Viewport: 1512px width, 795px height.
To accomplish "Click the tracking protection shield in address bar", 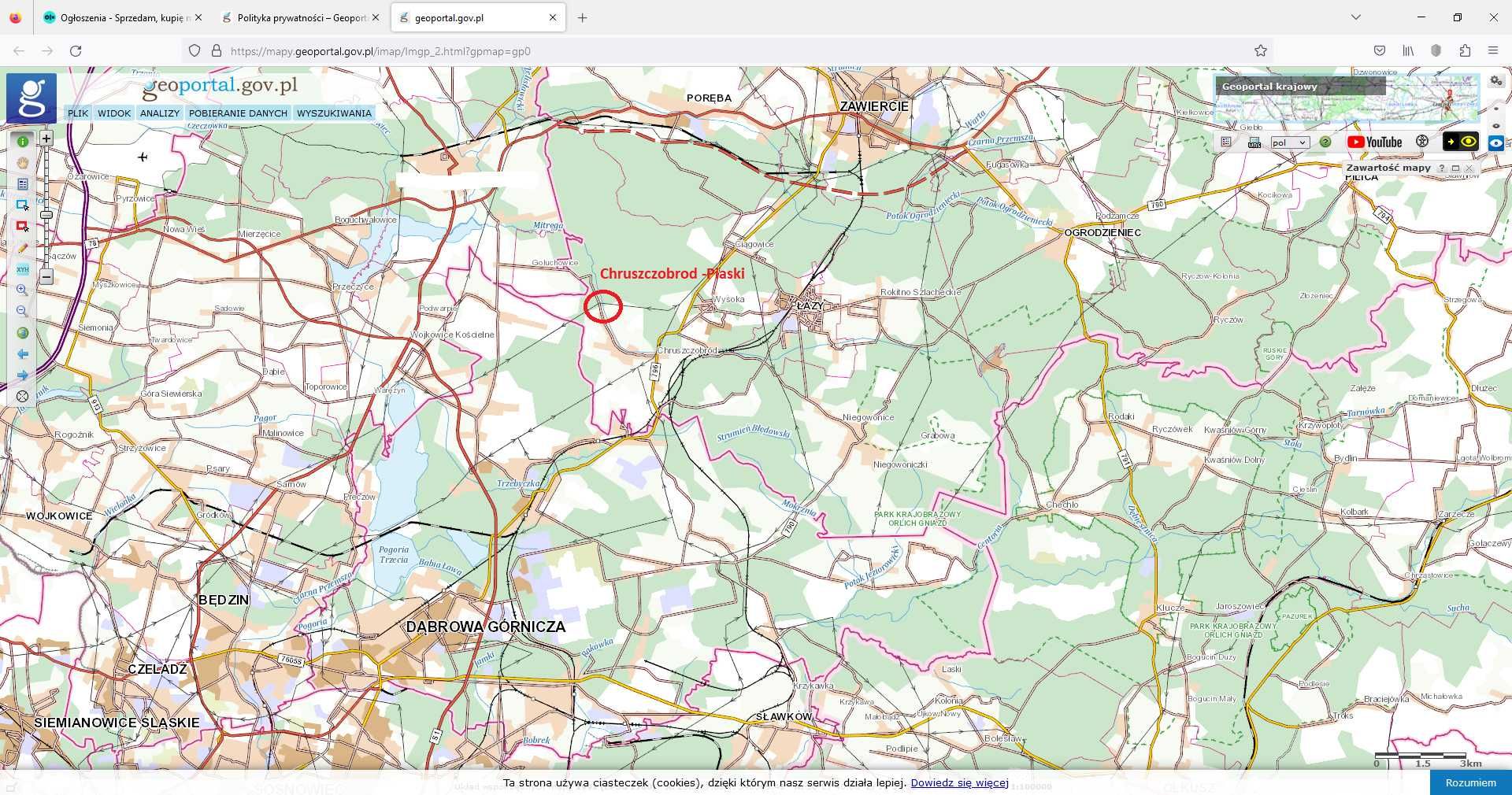I will point(195,51).
